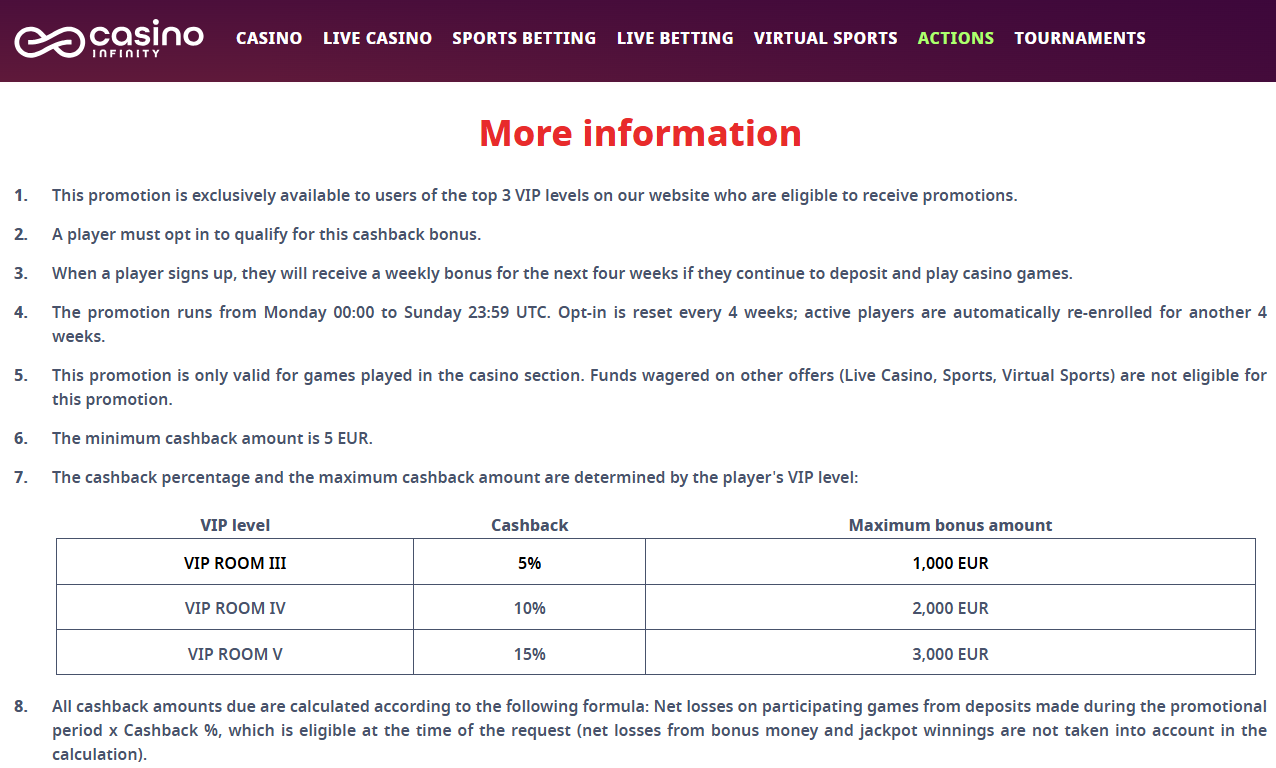1276x768 pixels.
Task: Open SPORTS BETTING in navigation
Action: 524,38
